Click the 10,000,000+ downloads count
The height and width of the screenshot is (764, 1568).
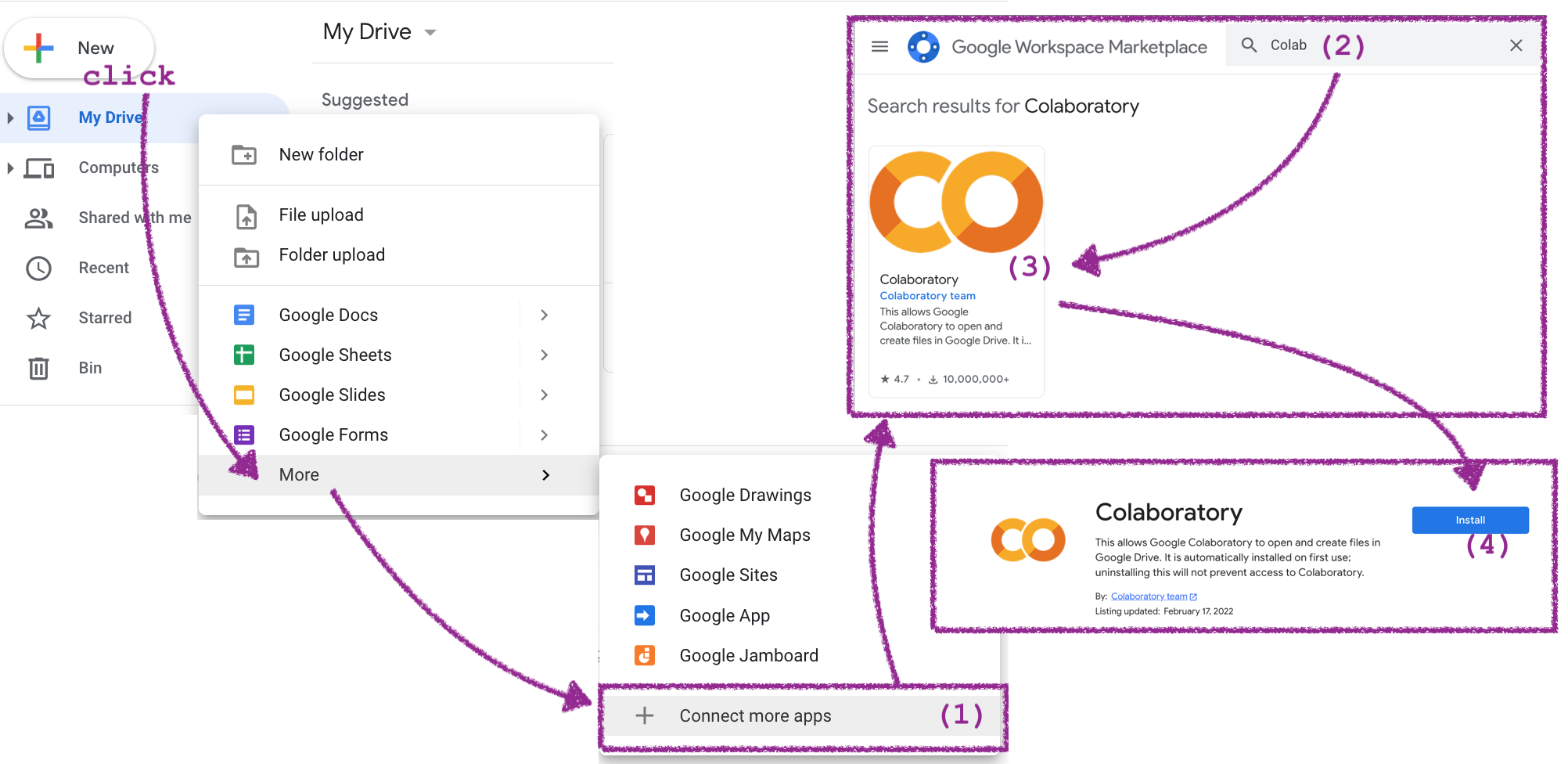click(x=969, y=379)
